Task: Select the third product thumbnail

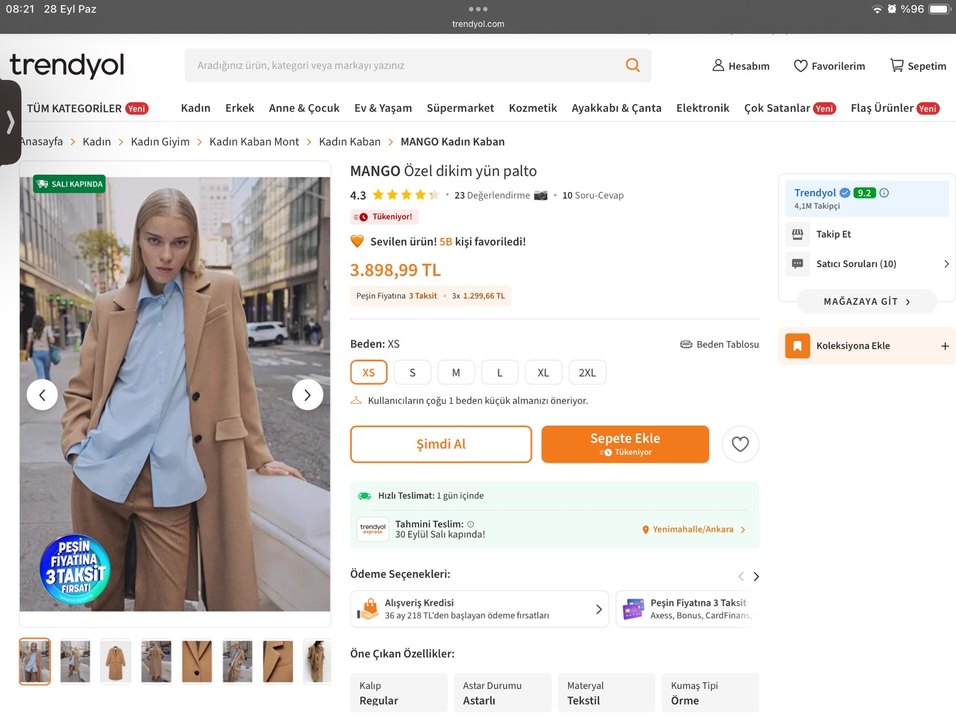Action: tap(116, 661)
